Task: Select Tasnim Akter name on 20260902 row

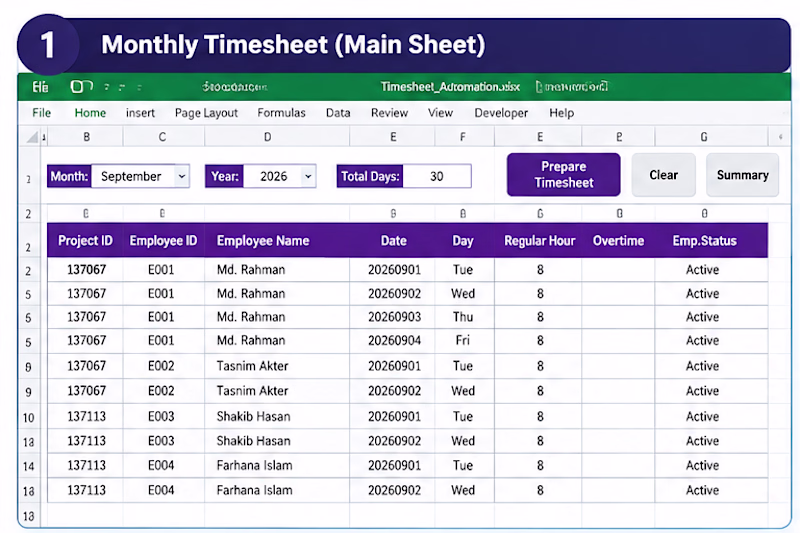Action: pyautogui.click(x=277, y=391)
